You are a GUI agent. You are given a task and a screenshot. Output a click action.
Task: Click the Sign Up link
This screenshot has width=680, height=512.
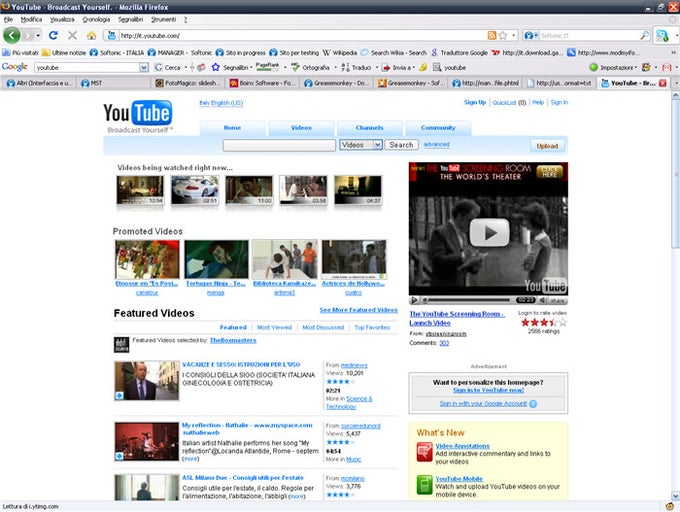[475, 102]
